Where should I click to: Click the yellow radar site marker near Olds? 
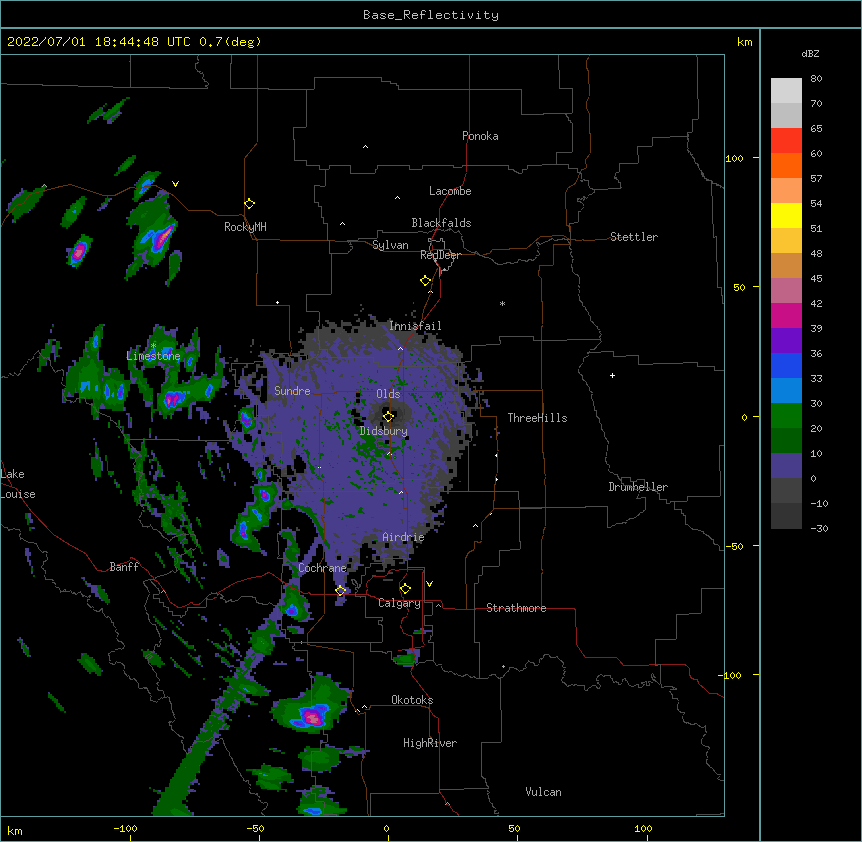(389, 416)
